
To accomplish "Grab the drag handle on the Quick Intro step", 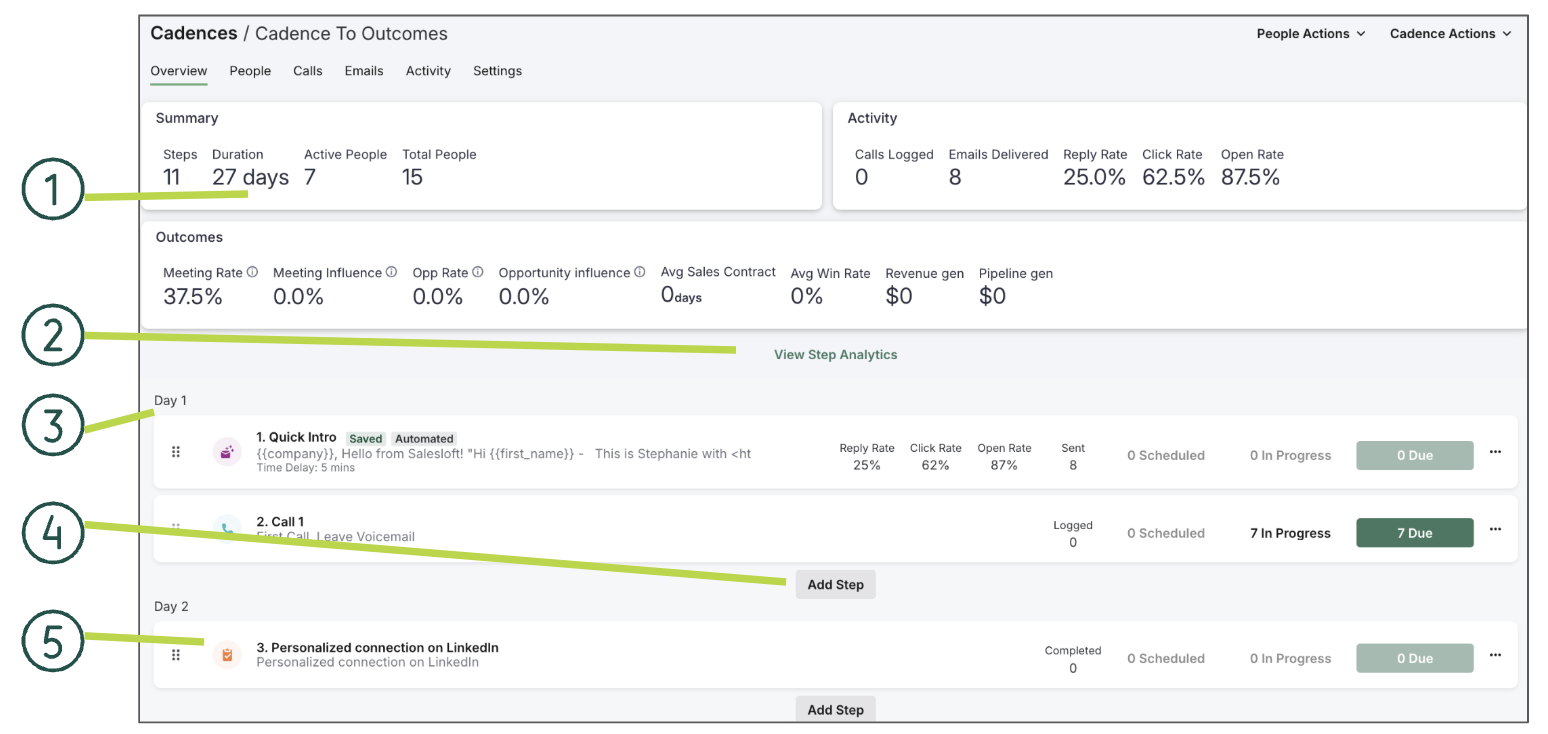I will (176, 451).
